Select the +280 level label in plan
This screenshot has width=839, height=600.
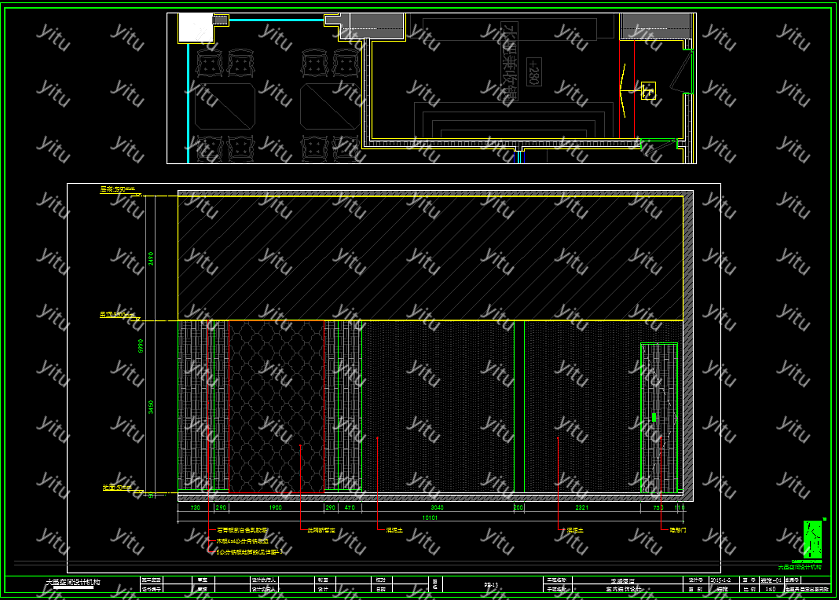coord(534,72)
